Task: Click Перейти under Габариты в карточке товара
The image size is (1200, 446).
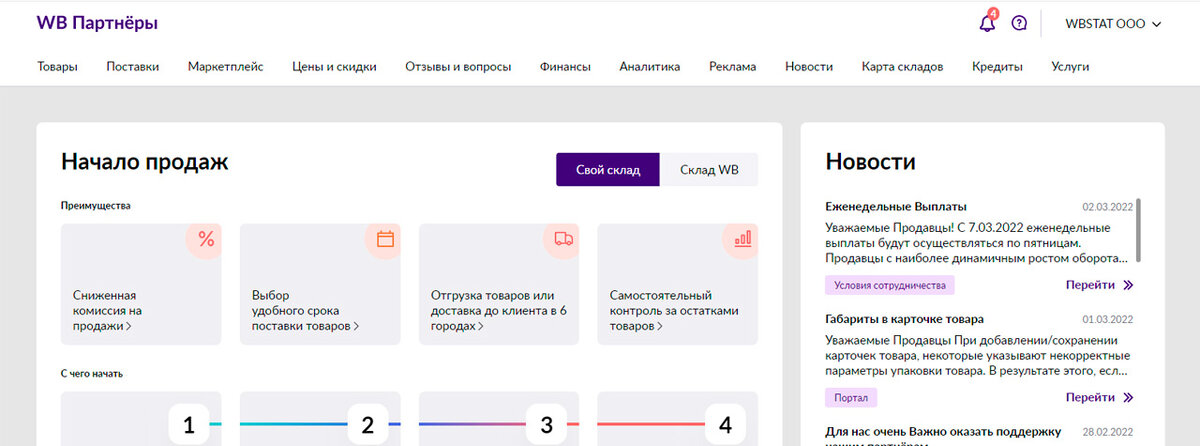Action: point(1099,397)
